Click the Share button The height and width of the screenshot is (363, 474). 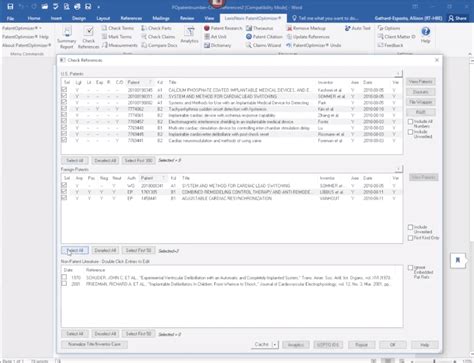[457, 18]
